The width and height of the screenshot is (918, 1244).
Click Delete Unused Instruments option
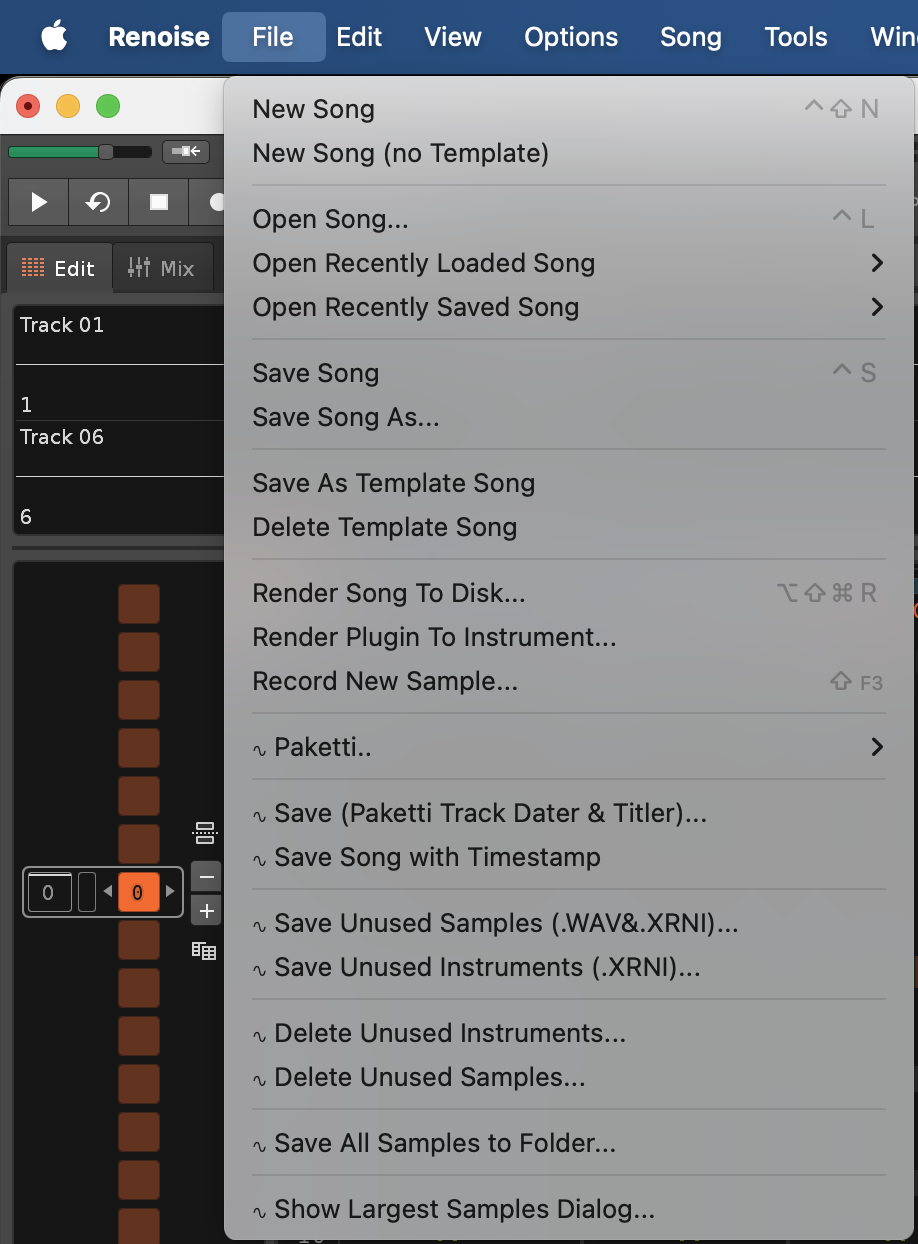449,1033
